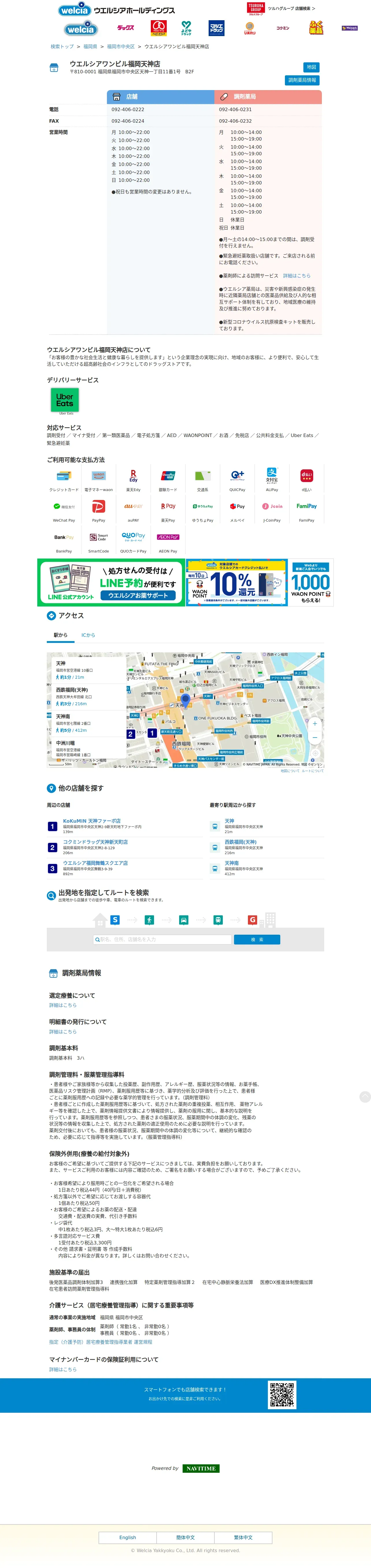Select the ダックス brand logo

coord(125,28)
